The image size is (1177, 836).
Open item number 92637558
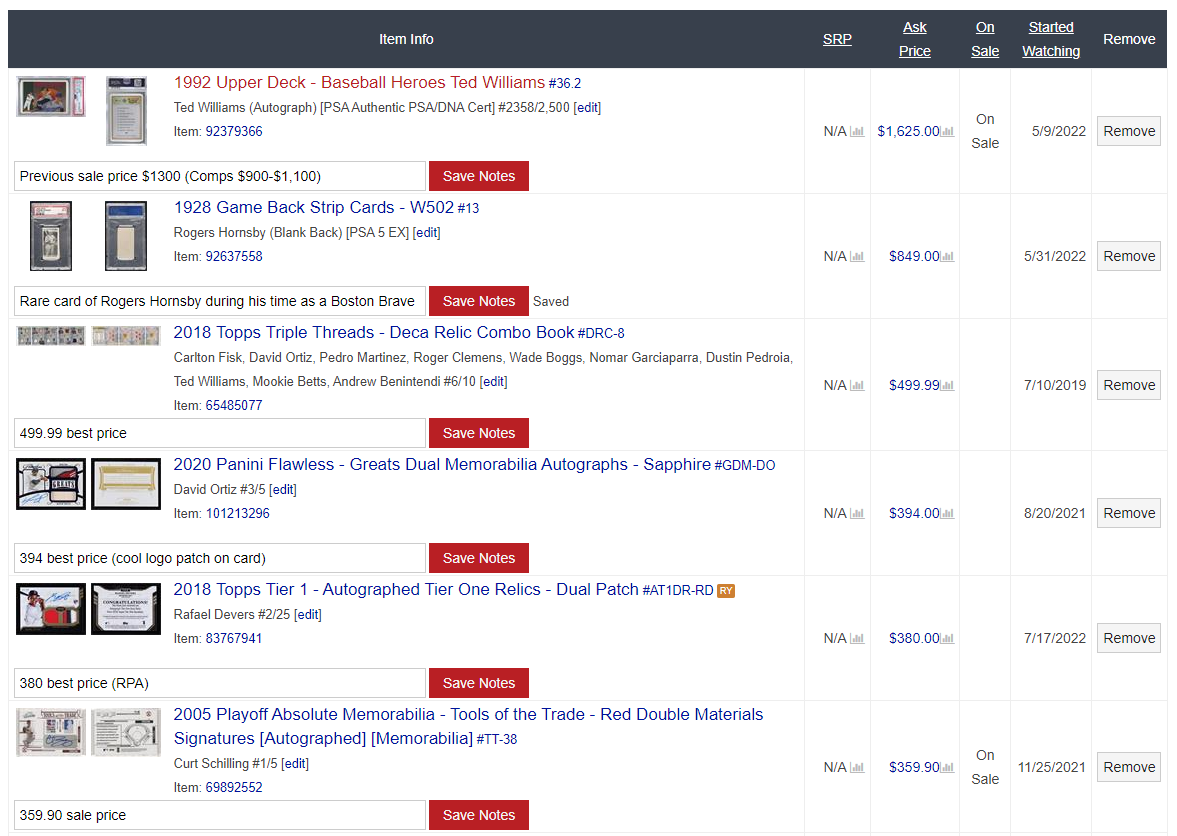point(234,257)
